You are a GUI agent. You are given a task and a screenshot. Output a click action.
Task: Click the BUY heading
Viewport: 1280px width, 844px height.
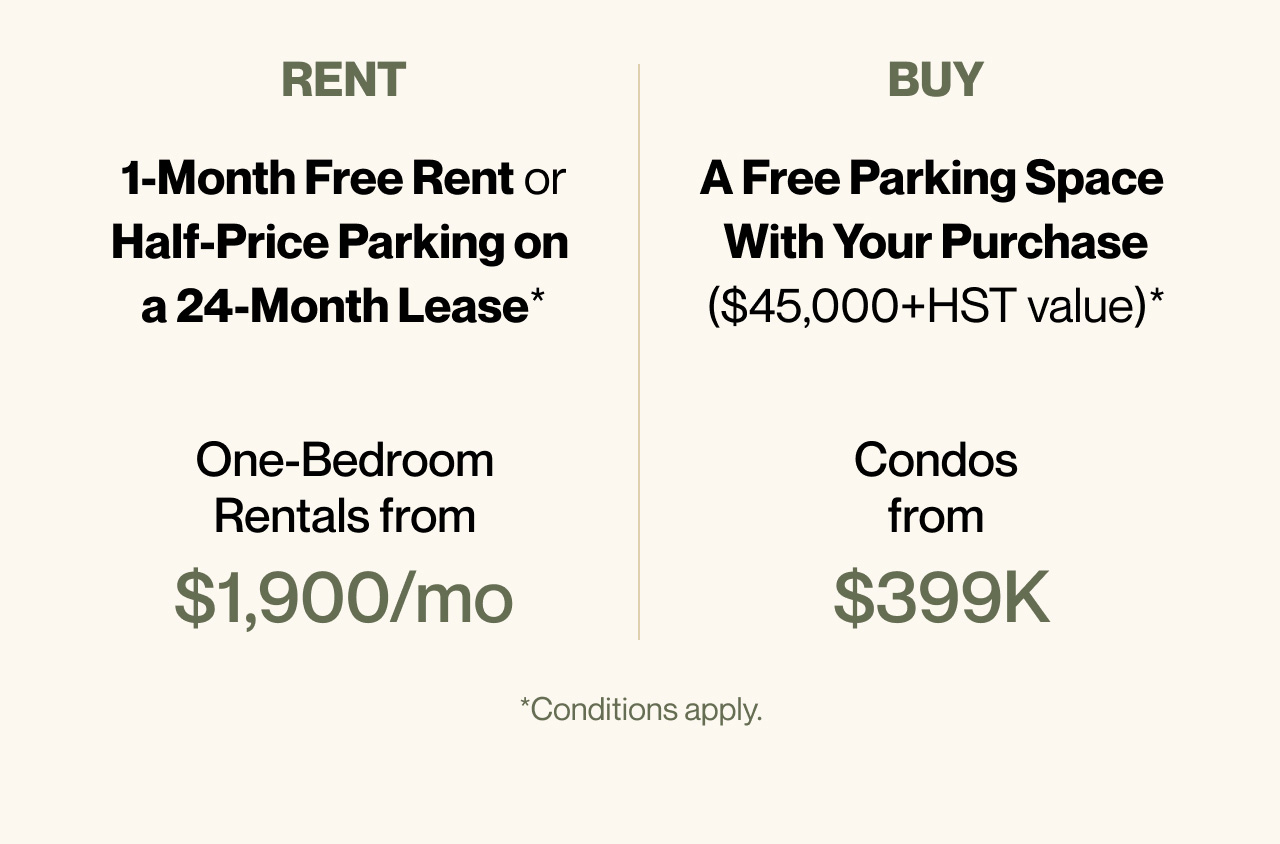coord(936,80)
